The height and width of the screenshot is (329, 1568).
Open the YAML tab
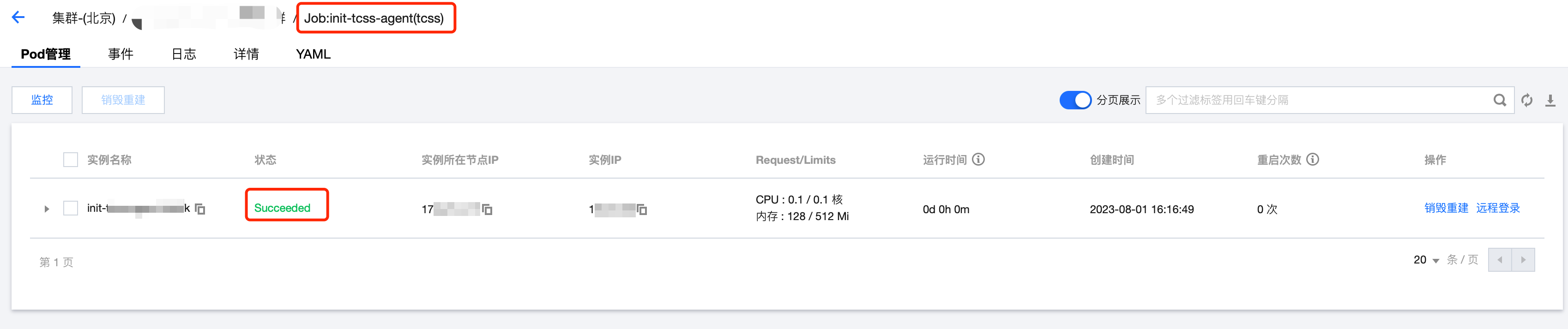click(x=313, y=54)
